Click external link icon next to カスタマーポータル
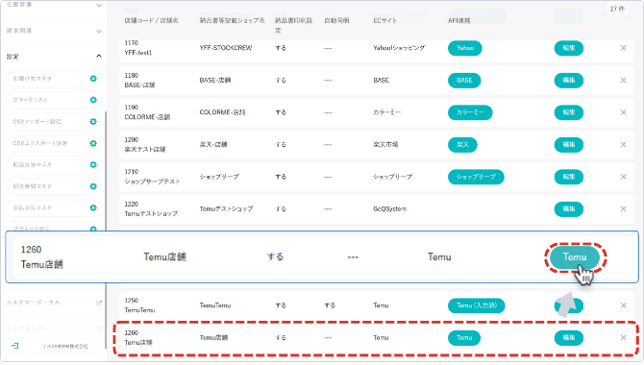The image size is (644, 365). click(x=99, y=303)
